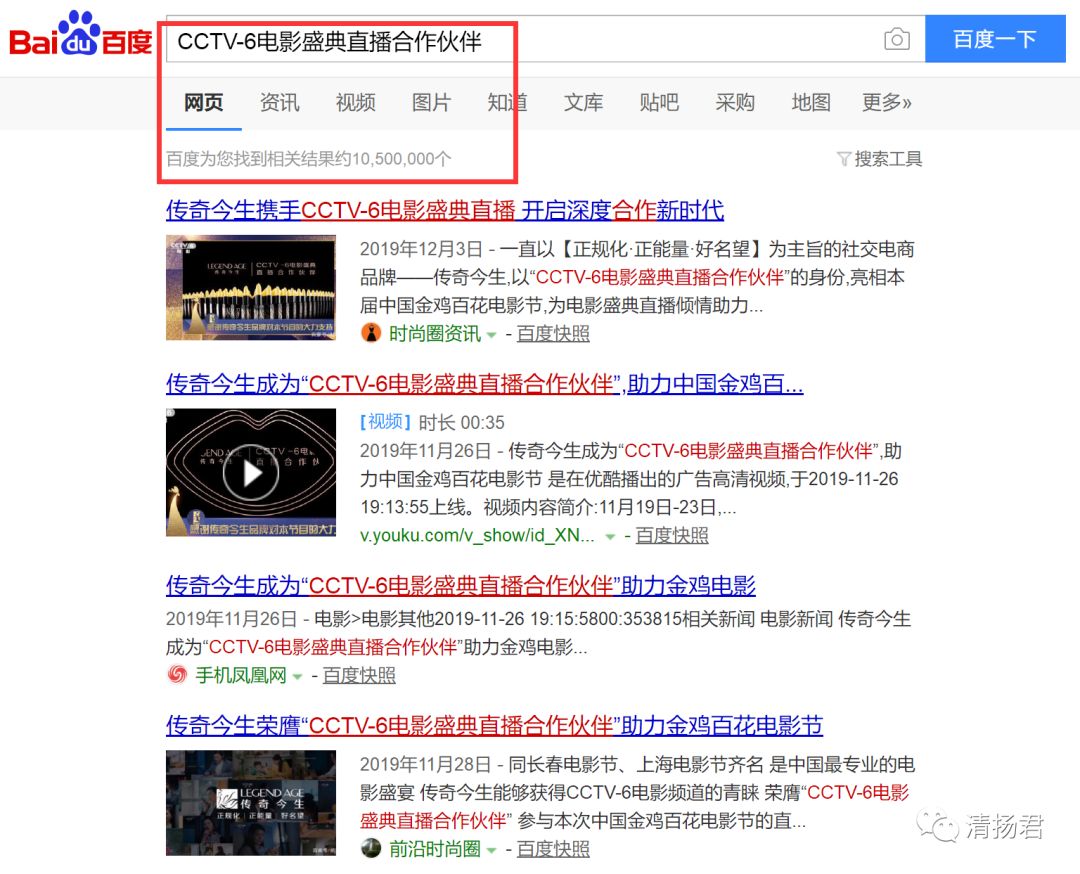Visit the 手机凤凰网 source link
Screen dimensions: 1080x874
point(241,675)
